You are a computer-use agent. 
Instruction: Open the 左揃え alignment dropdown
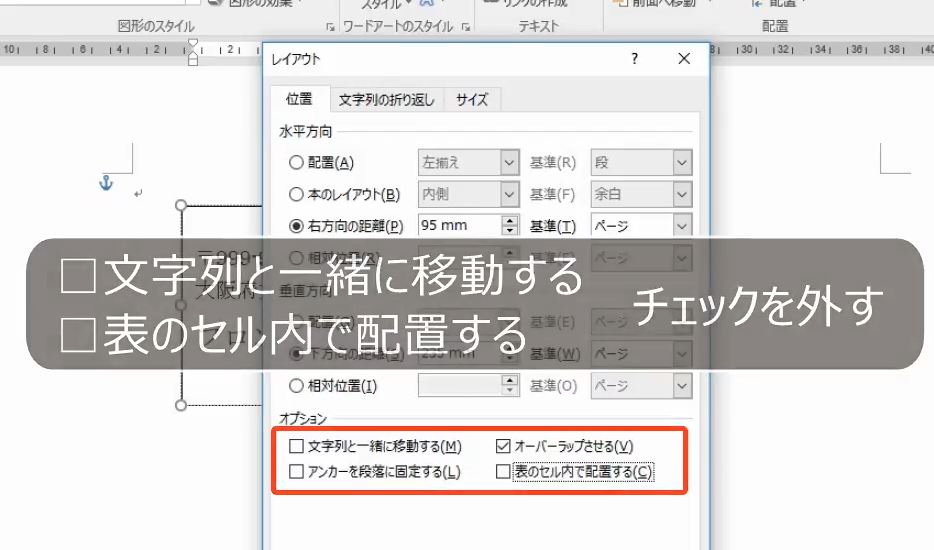pos(510,162)
